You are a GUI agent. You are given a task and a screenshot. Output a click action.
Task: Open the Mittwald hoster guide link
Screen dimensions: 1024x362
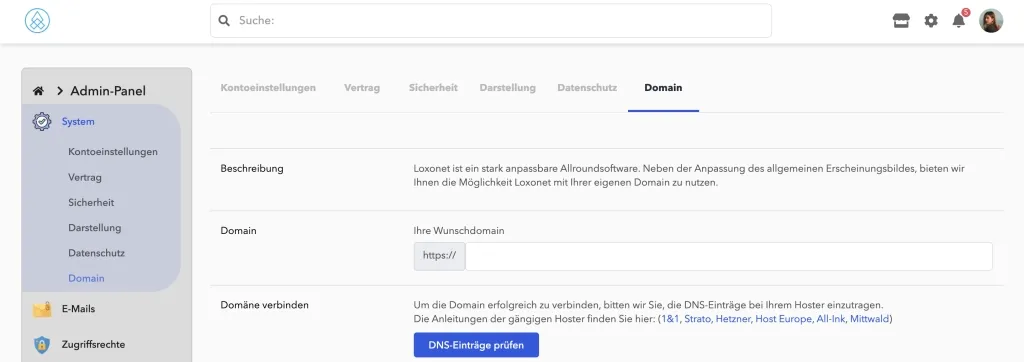[869, 319]
